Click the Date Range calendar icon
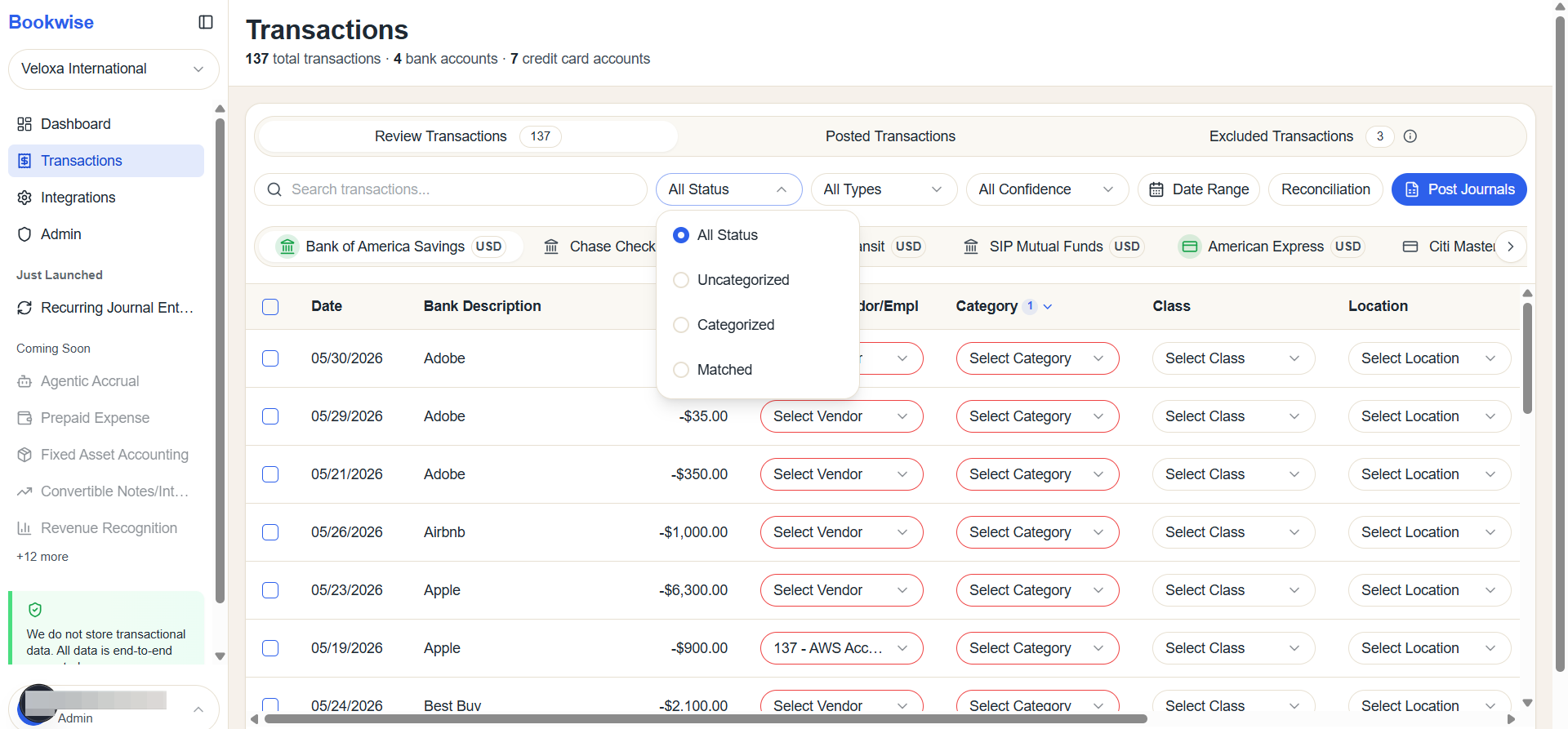This screenshot has width=1568, height=729. pos(1156,189)
